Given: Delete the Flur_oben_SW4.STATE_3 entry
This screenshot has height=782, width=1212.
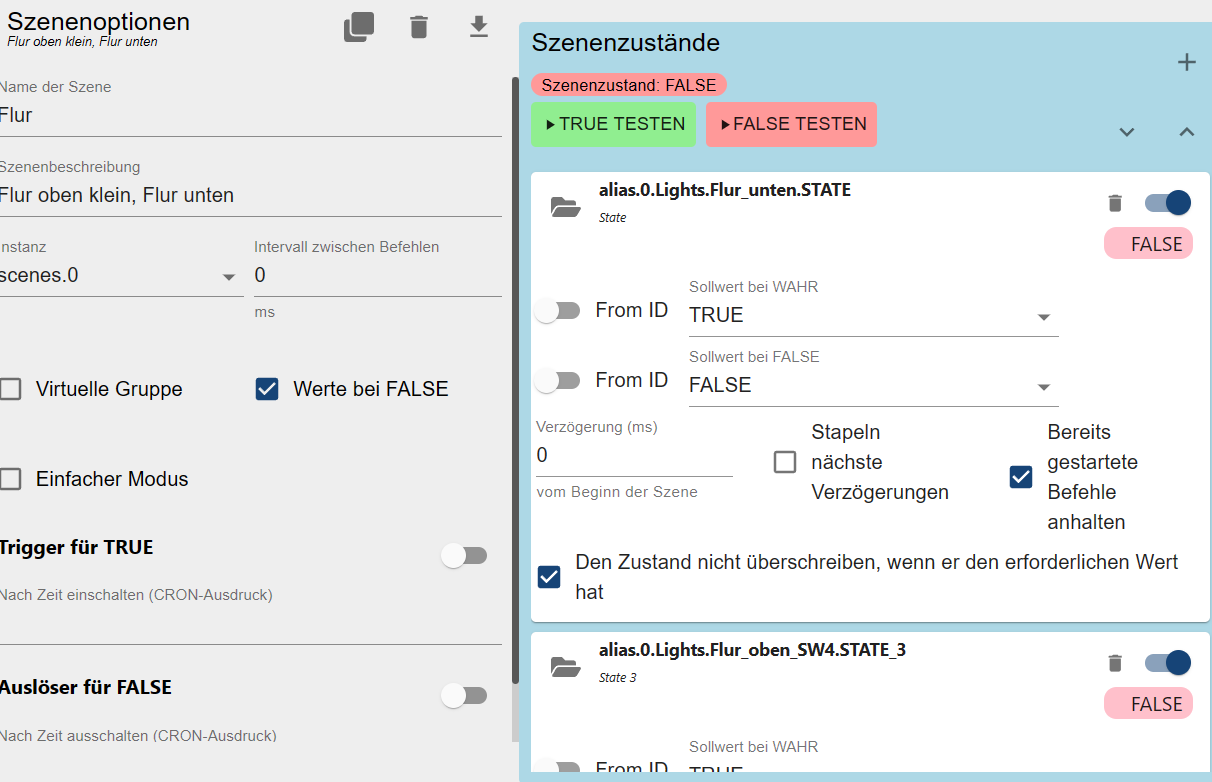Looking at the screenshot, I should pos(1116,663).
